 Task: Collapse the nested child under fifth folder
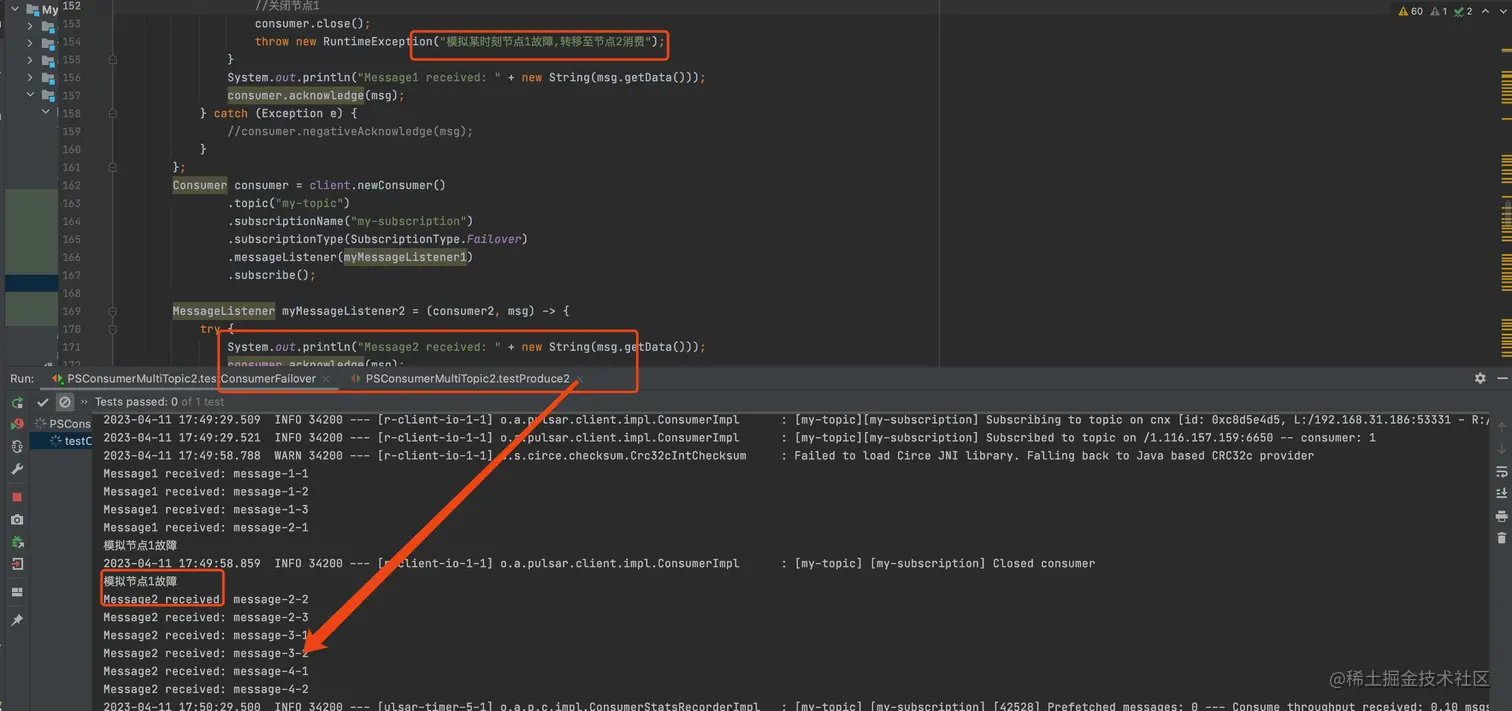pos(45,112)
